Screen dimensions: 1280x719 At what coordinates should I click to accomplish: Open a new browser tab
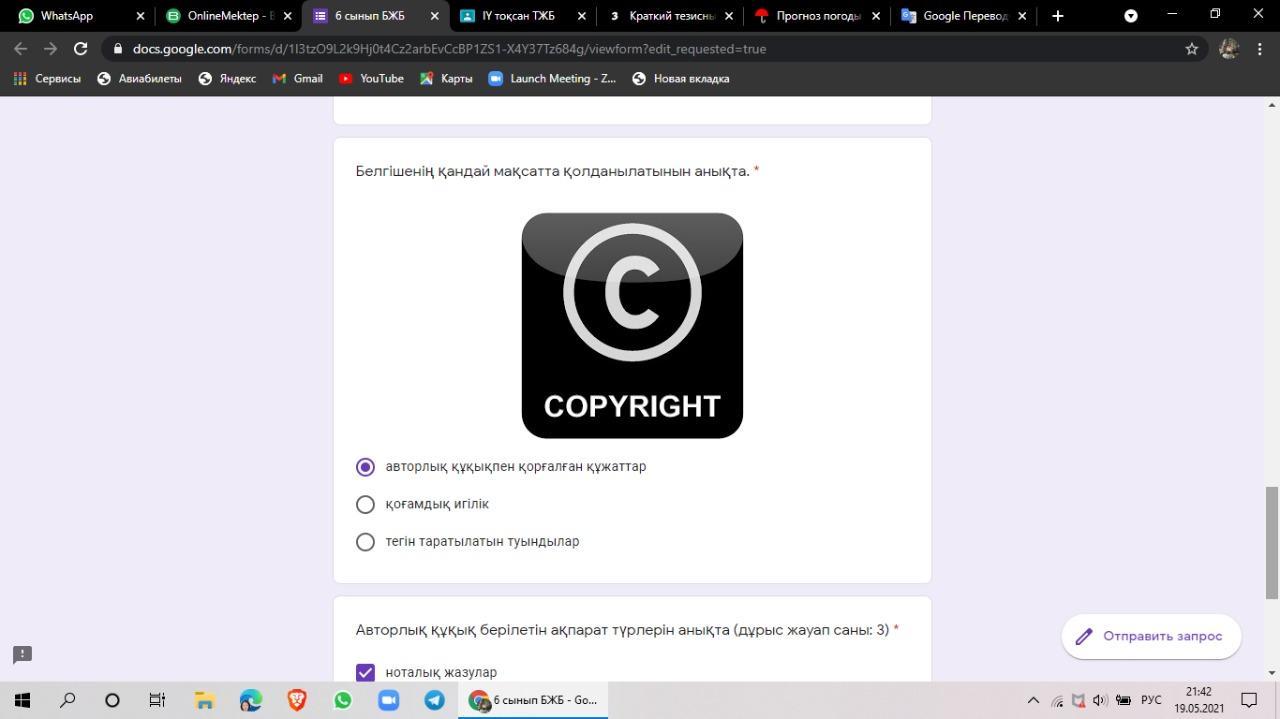[1057, 16]
